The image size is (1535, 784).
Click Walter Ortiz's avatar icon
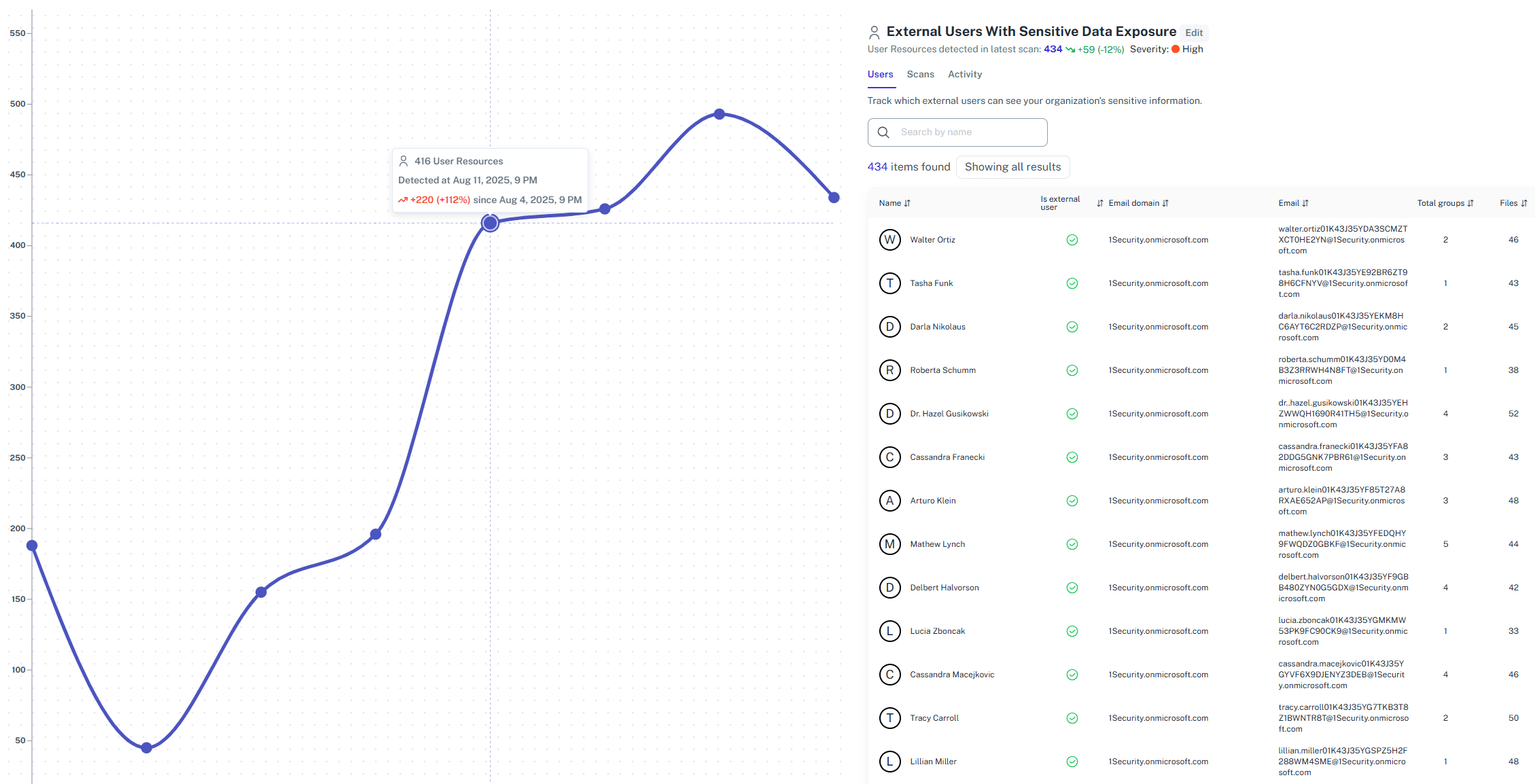(x=889, y=240)
